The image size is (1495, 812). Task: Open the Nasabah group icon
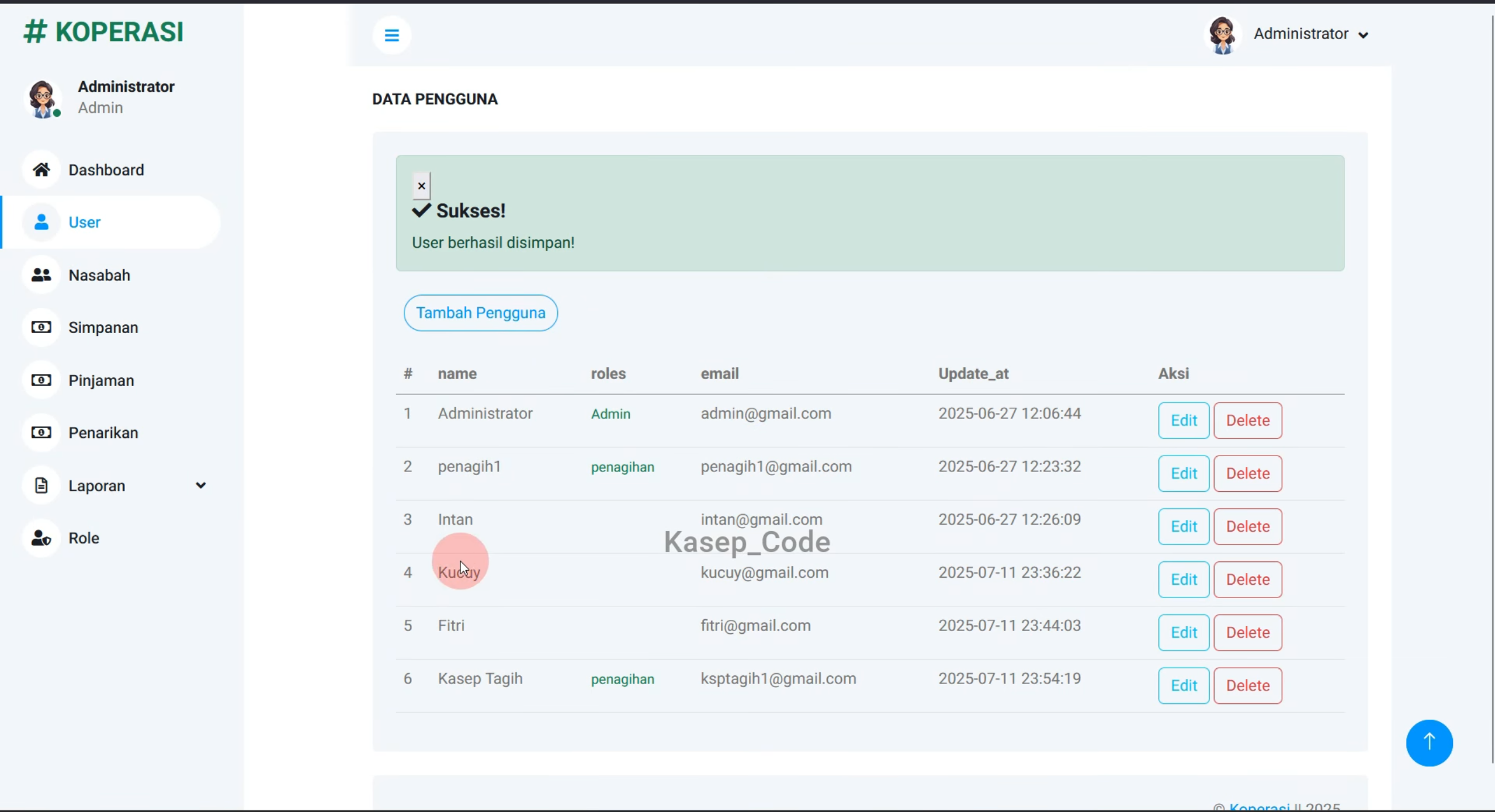tap(41, 275)
